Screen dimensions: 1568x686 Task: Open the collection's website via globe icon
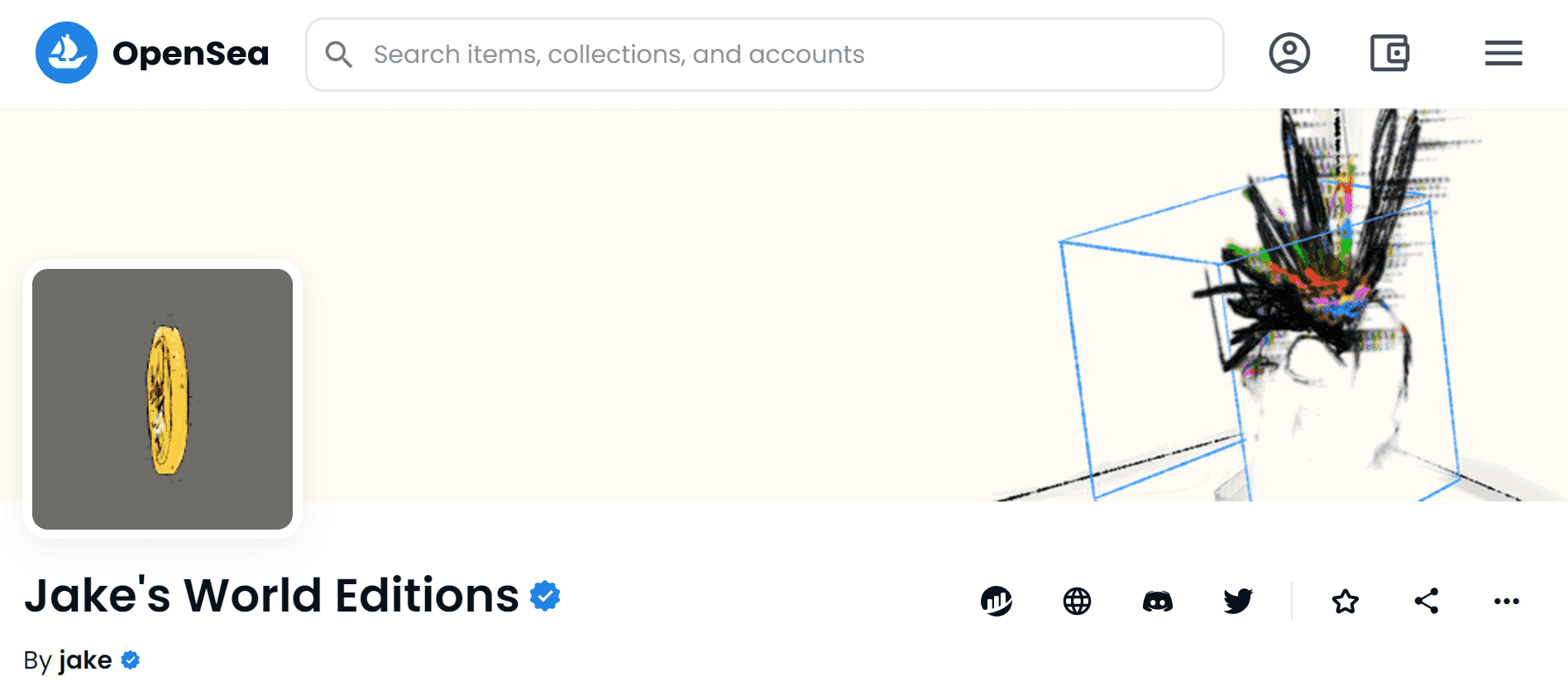tap(1076, 602)
